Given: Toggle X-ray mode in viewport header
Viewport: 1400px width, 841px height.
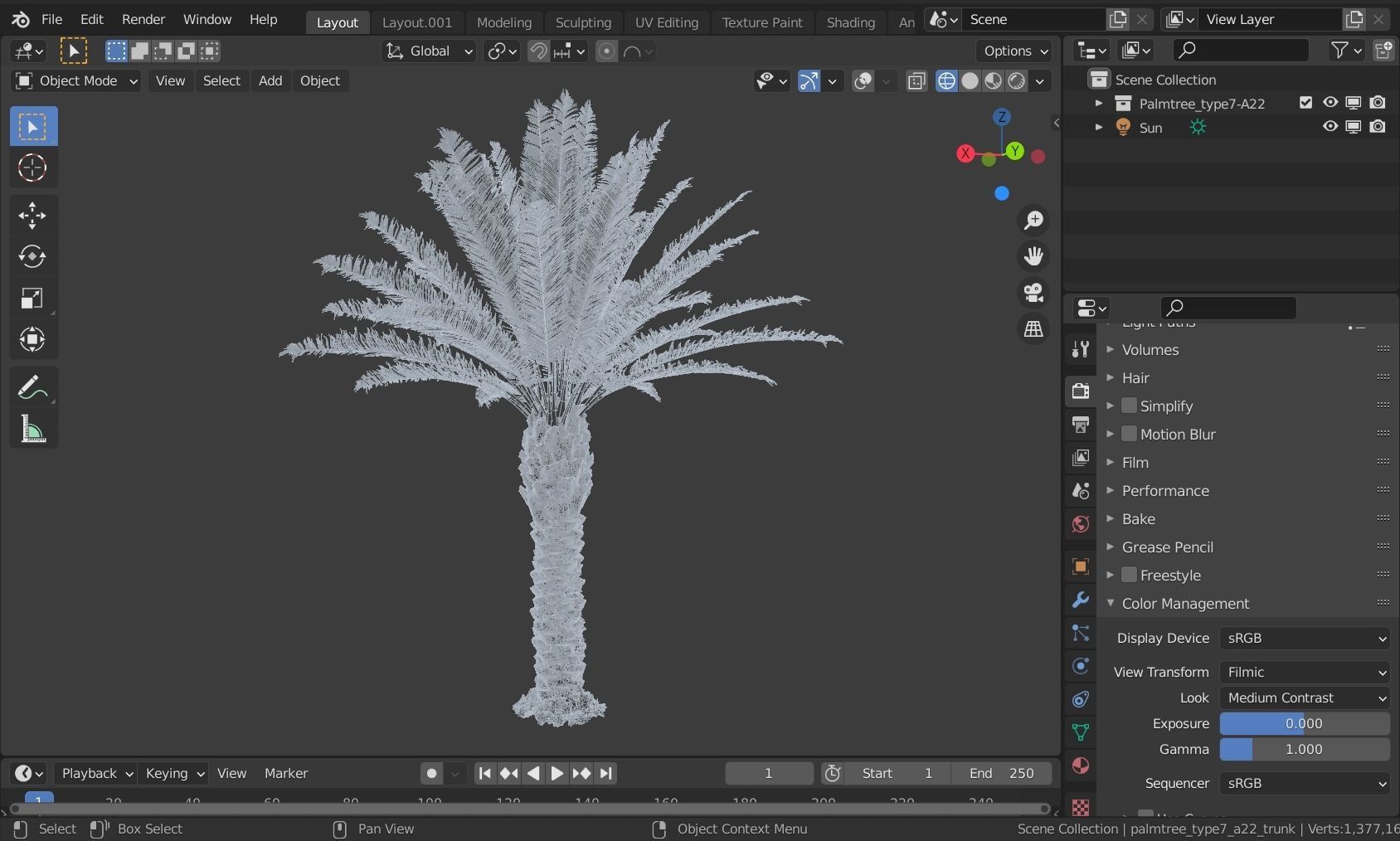Looking at the screenshot, I should click(x=916, y=80).
